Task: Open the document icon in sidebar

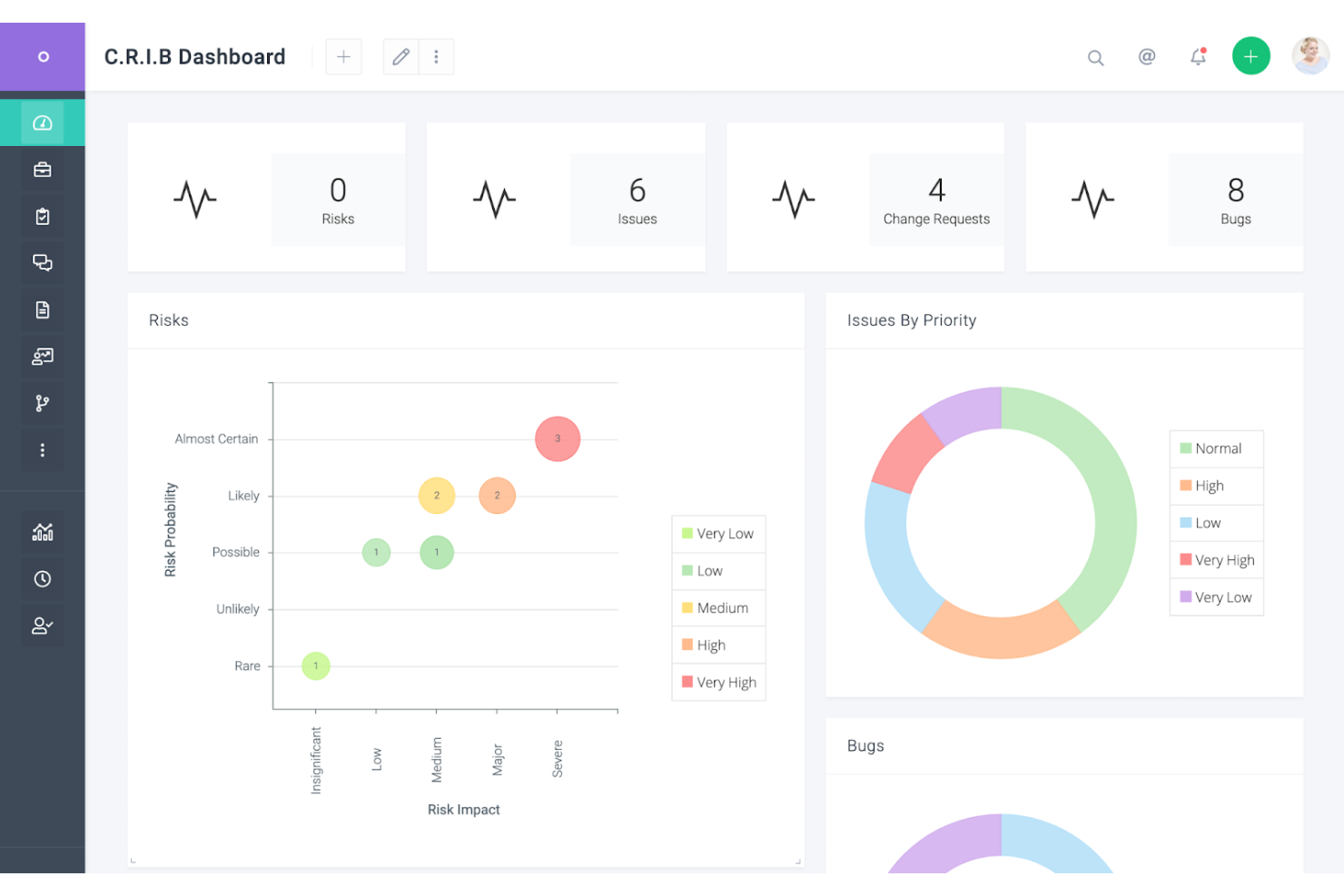Action: (x=43, y=310)
